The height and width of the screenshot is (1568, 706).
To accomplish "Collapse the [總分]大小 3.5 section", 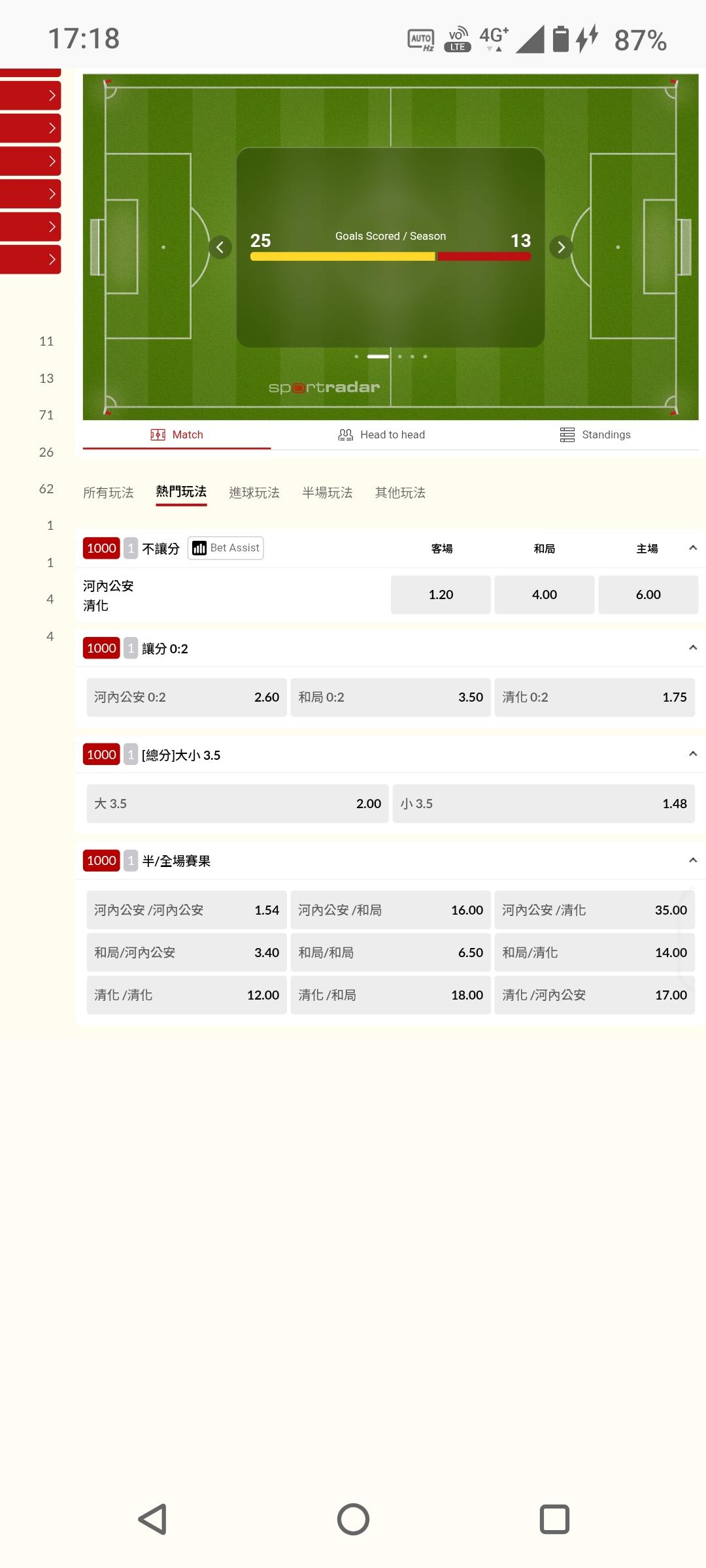I will pos(692,754).
